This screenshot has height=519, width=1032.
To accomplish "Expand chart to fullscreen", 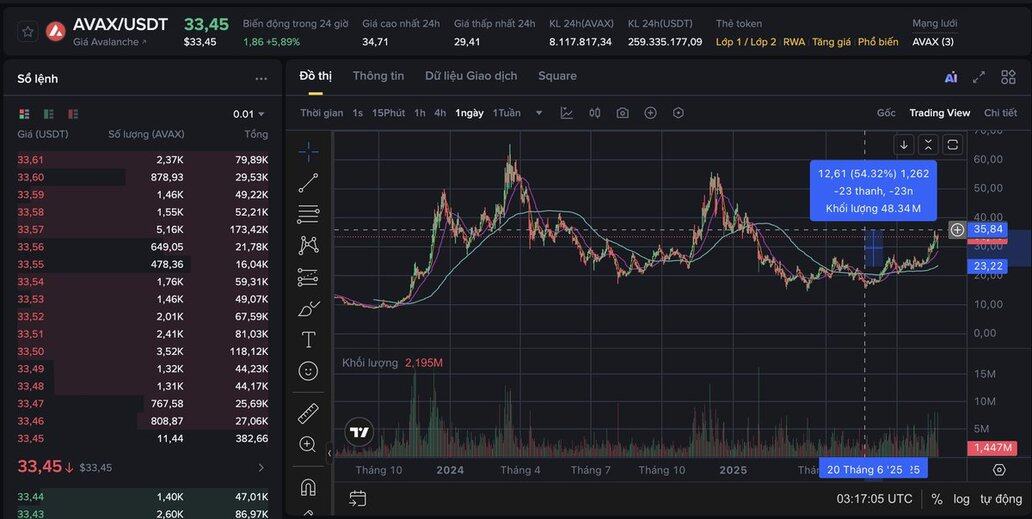I will pos(979,77).
